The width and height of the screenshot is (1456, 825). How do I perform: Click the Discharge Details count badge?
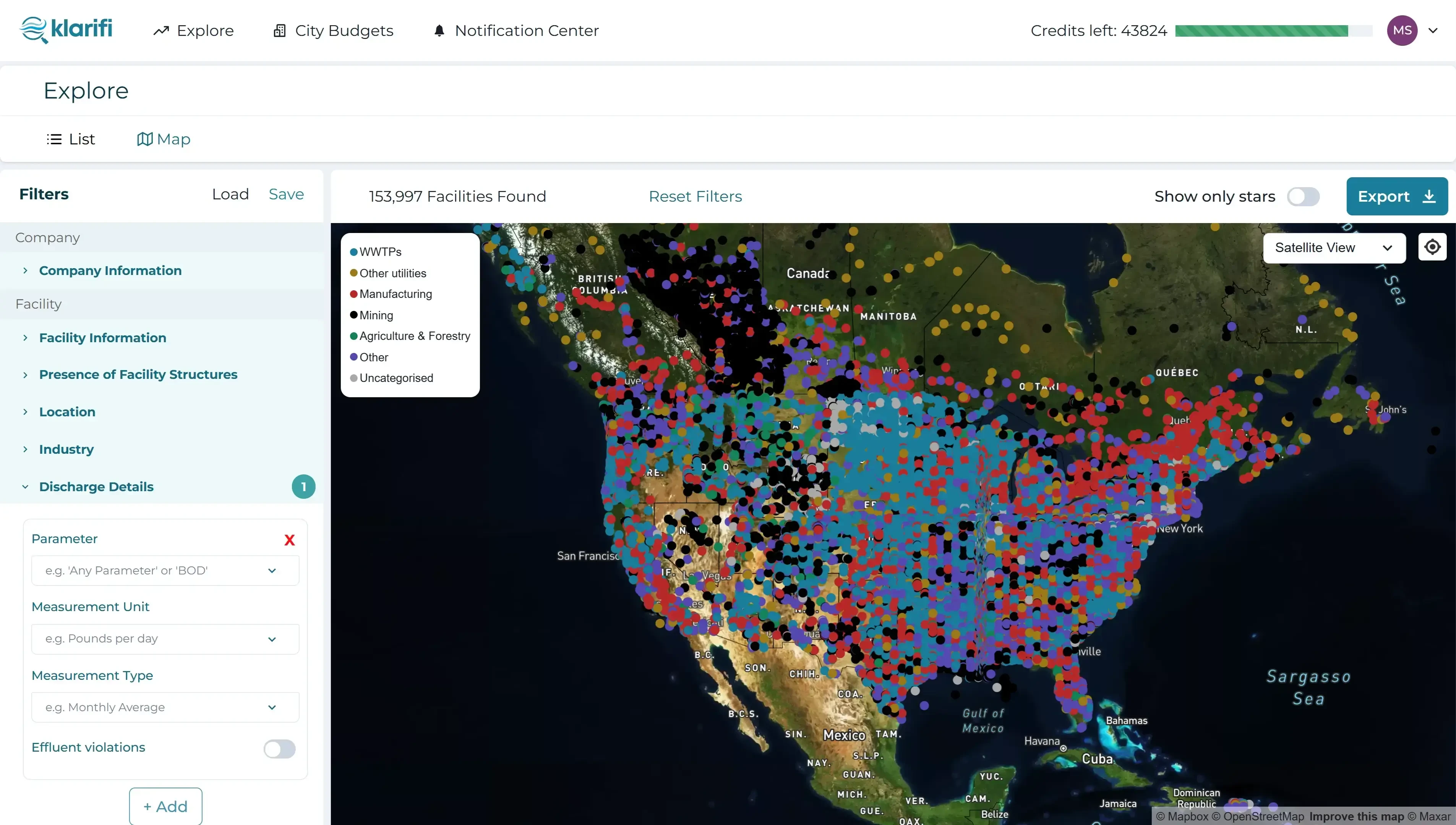303,487
